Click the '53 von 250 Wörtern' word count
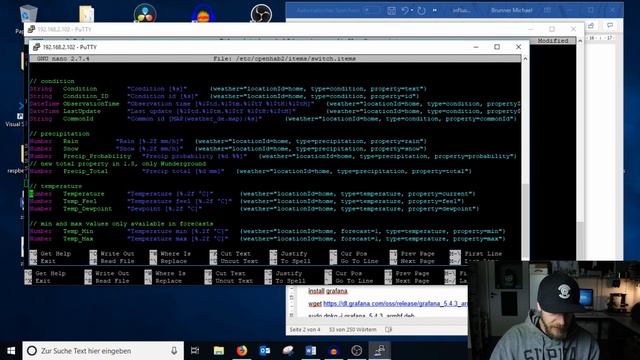The width and height of the screenshot is (640, 360). coord(353,329)
